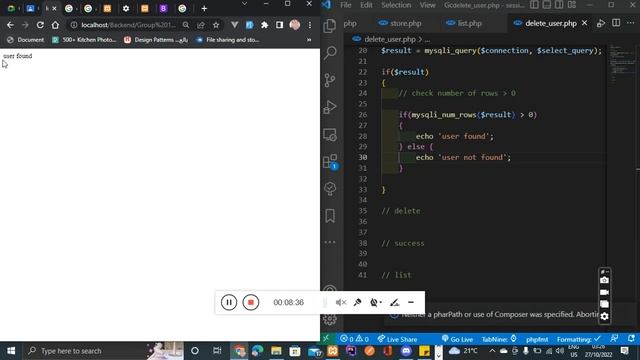Minimize the recorder toolbar
This screenshot has width=640, height=360.
pyautogui.click(x=411, y=302)
